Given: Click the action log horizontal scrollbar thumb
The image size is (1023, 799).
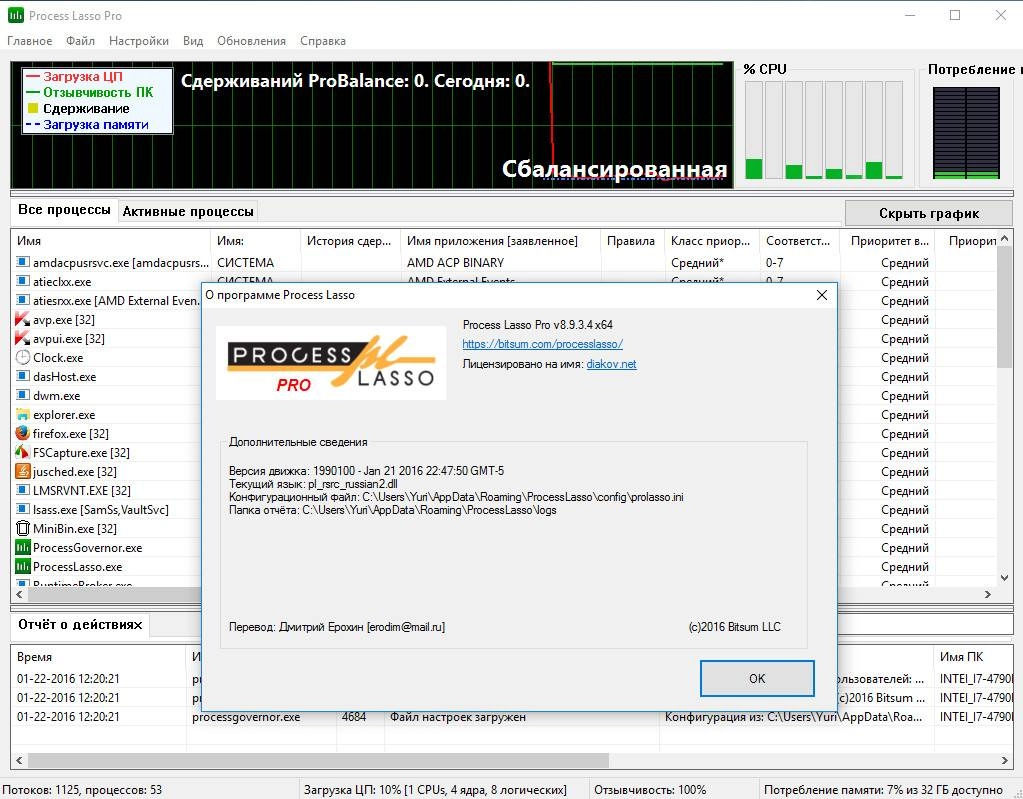Looking at the screenshot, I should [318, 761].
